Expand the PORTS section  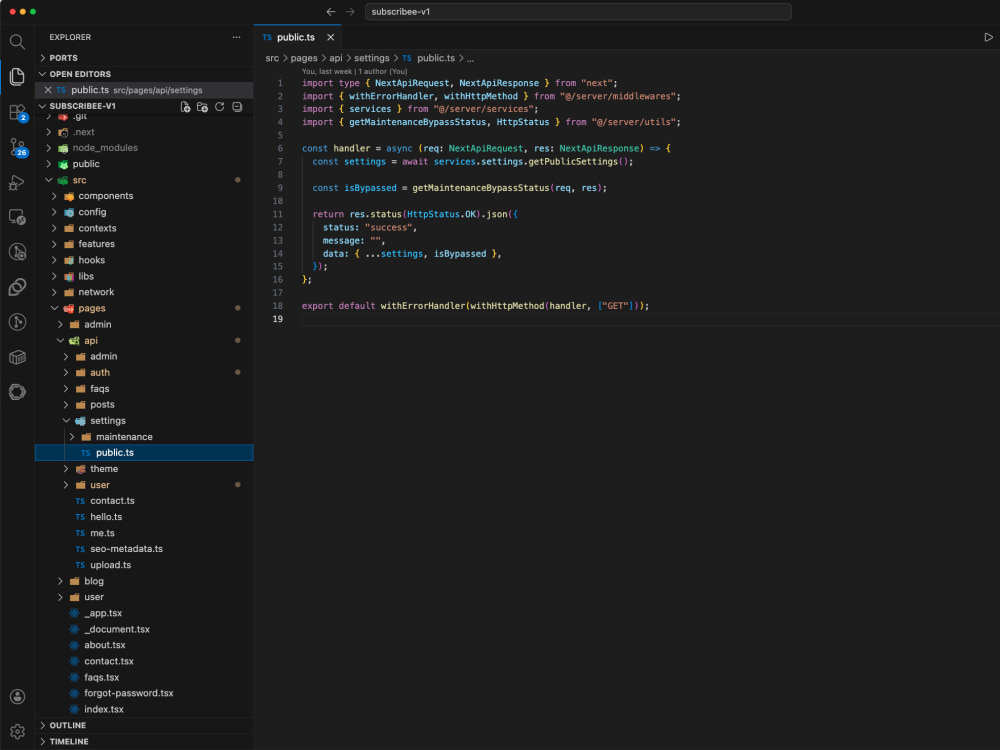(144, 58)
